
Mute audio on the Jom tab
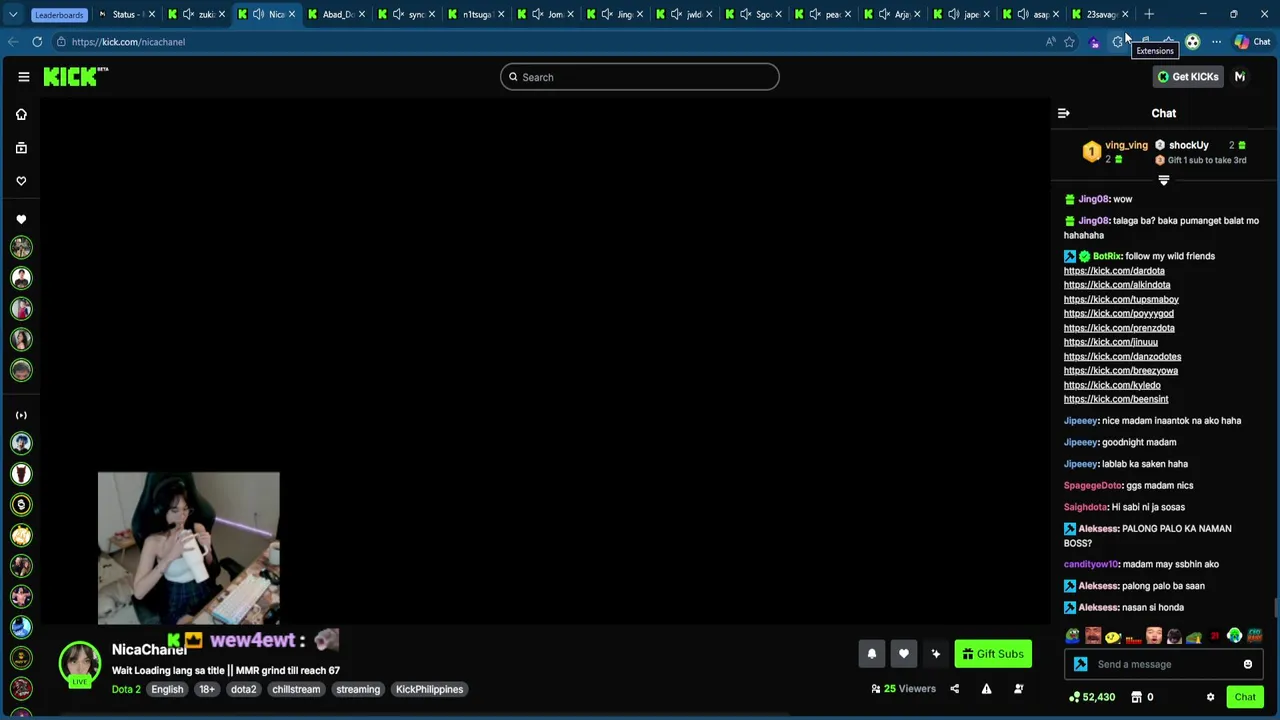[x=537, y=14]
